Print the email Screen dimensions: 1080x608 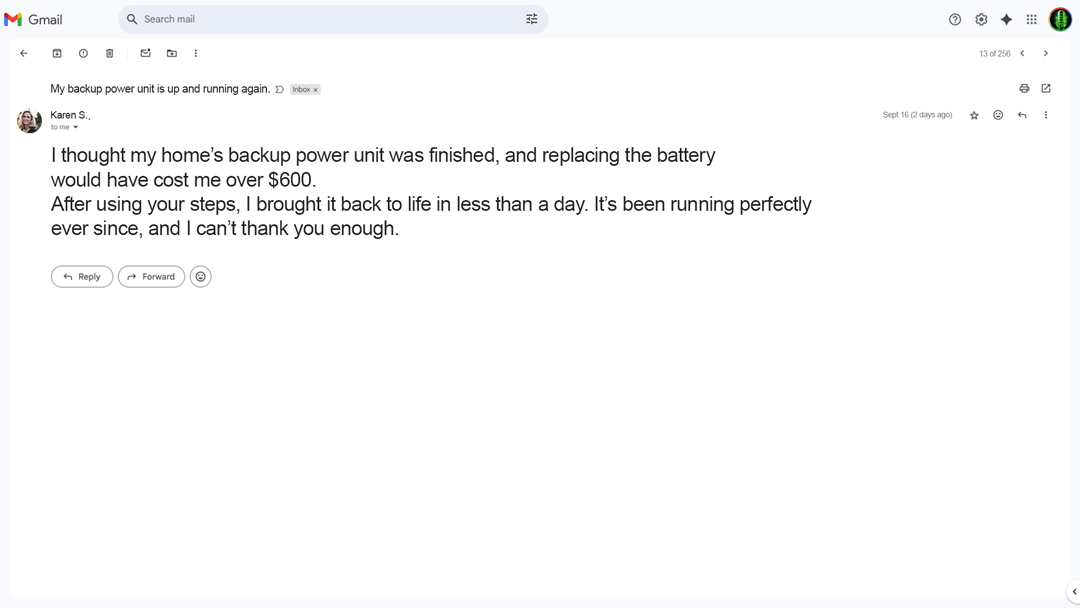click(x=1024, y=88)
